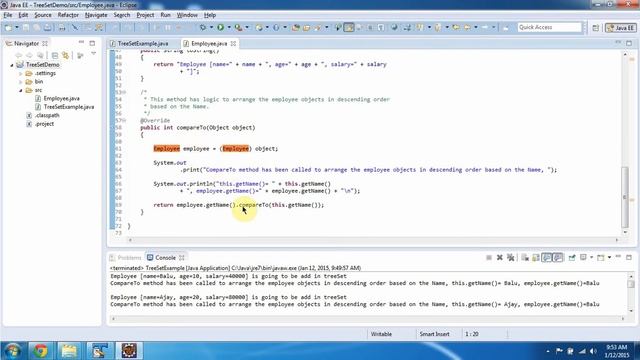
Task: Open the New file dropdown arrow
Action: (x=17, y=27)
